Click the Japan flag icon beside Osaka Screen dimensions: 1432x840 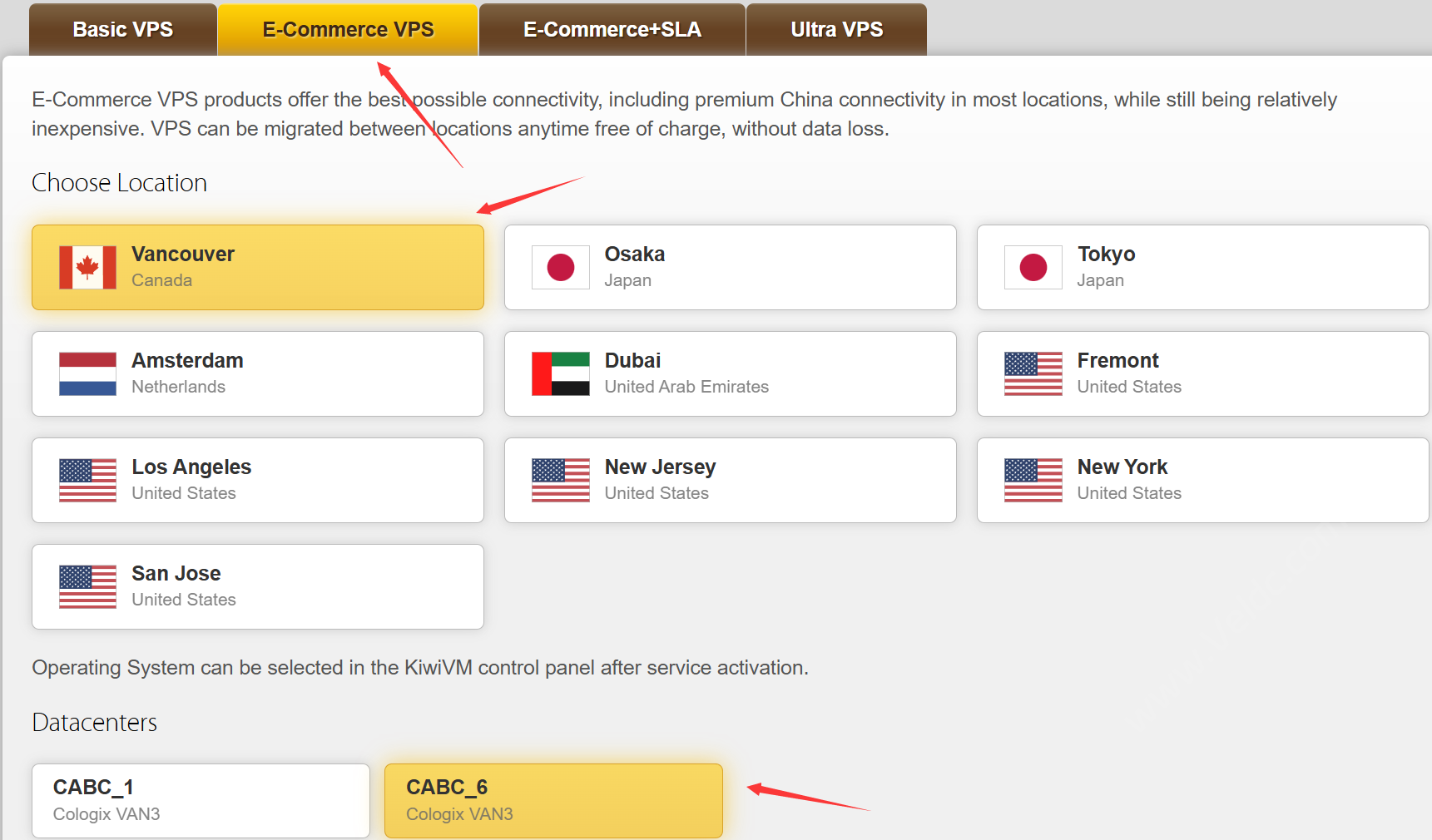(x=561, y=267)
